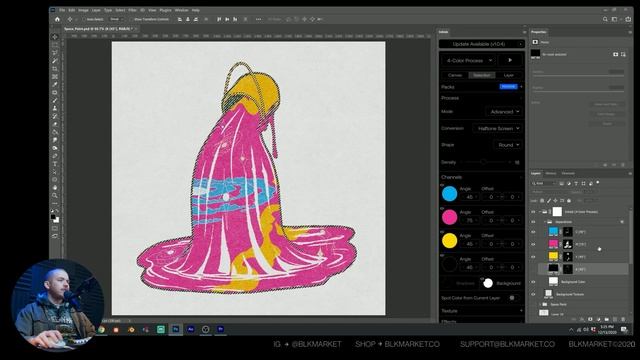640x360 pixels.
Task: Collapse the Separations group in Layers
Action: pyautogui.click(x=545, y=222)
